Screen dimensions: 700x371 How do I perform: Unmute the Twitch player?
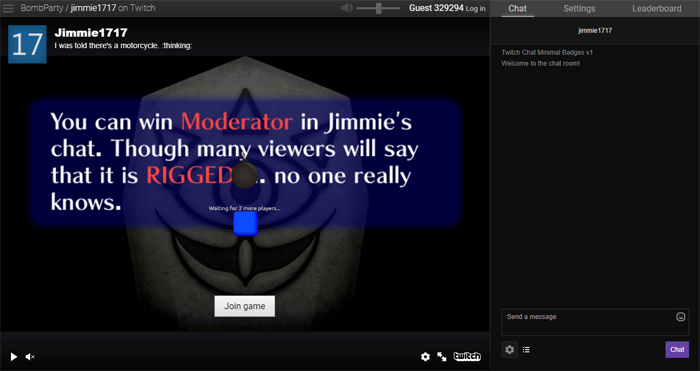click(30, 357)
